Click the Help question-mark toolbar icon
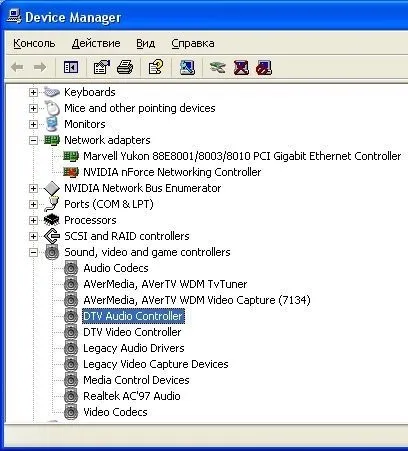 click(x=156, y=67)
